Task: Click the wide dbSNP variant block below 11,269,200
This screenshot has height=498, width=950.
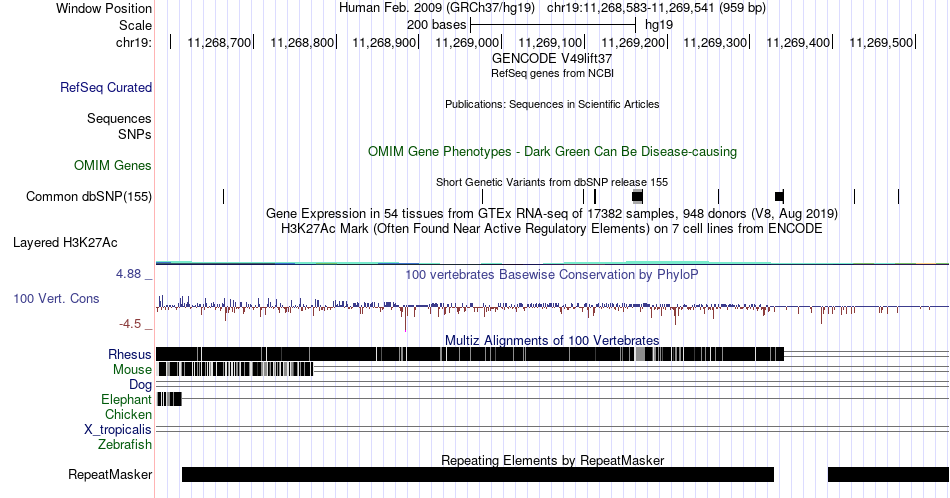Action: pyautogui.click(x=637, y=196)
